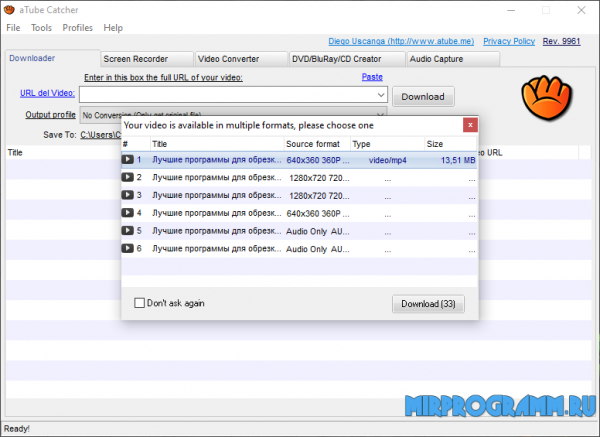Image resolution: width=600 pixels, height=437 pixels.
Task: Click the orange aTube Catcher glove logo
Action: click(x=546, y=98)
